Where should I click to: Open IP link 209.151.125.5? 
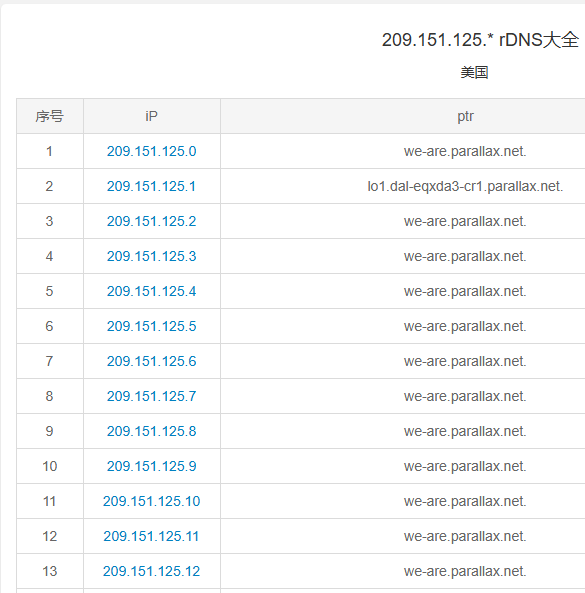152,326
